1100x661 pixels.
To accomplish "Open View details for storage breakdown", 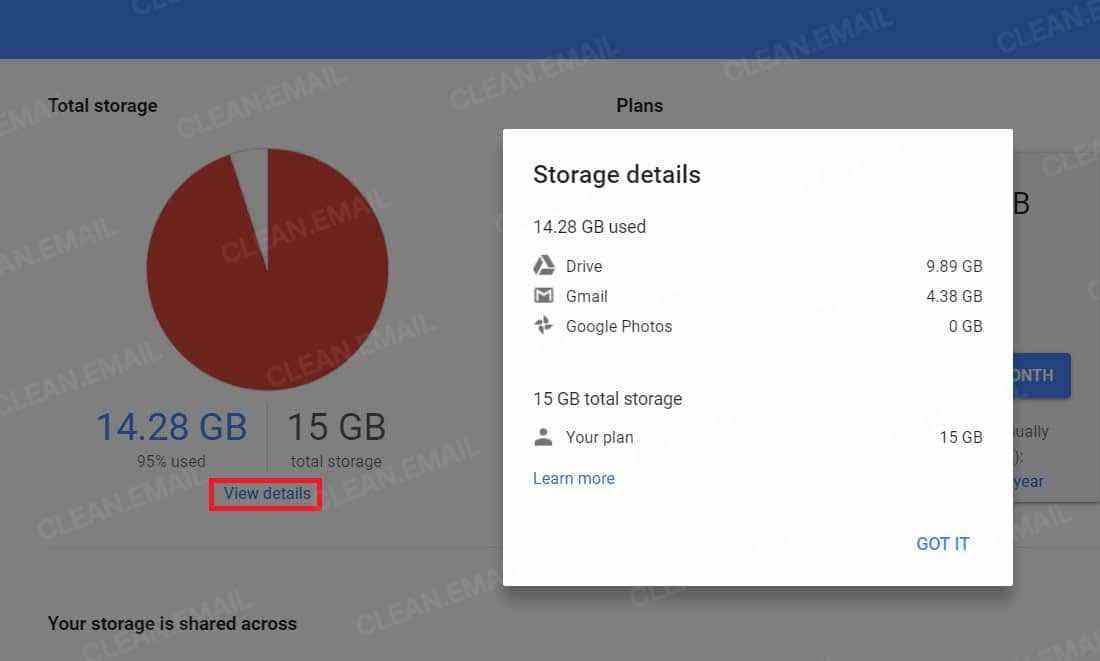I will (x=264, y=493).
